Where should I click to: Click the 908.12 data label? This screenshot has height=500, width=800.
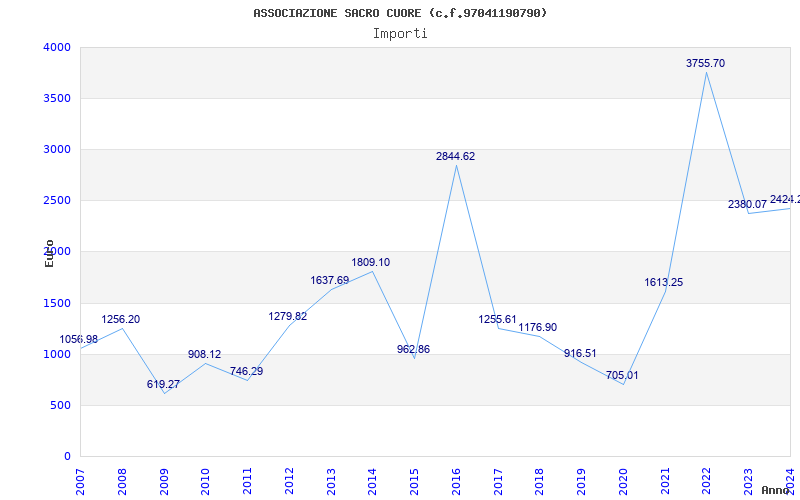[205, 354]
